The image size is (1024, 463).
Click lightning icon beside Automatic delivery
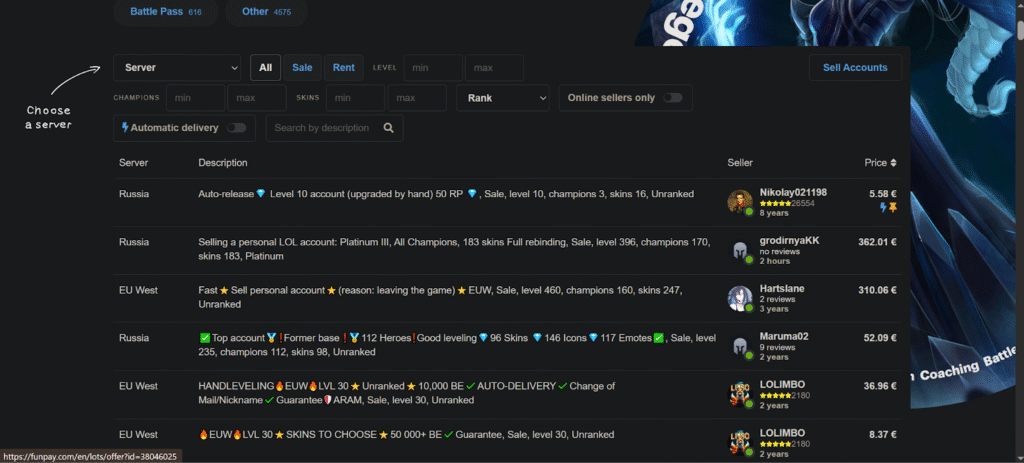click(x=125, y=128)
